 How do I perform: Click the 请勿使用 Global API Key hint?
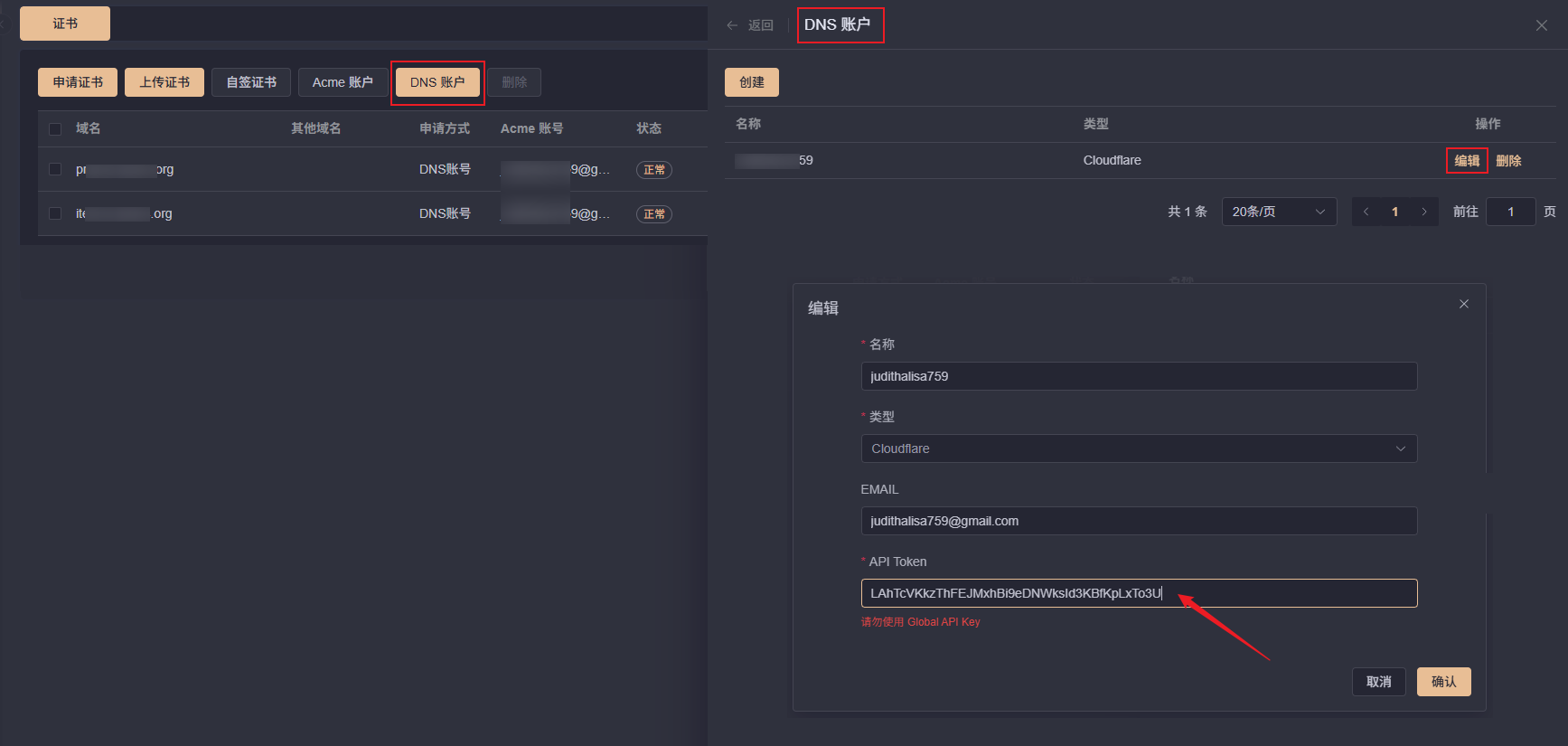(x=920, y=622)
